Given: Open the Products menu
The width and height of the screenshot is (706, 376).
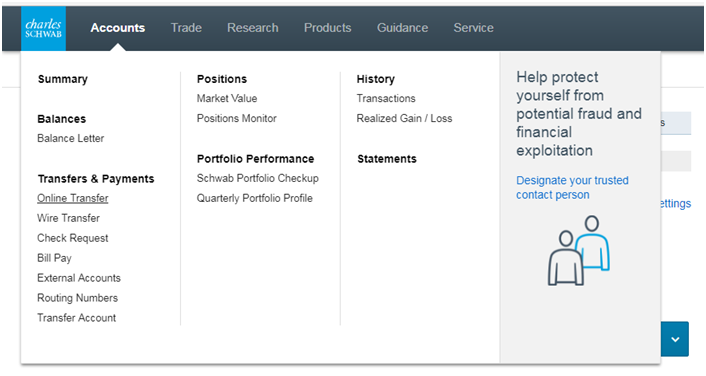Looking at the screenshot, I should 327,28.
